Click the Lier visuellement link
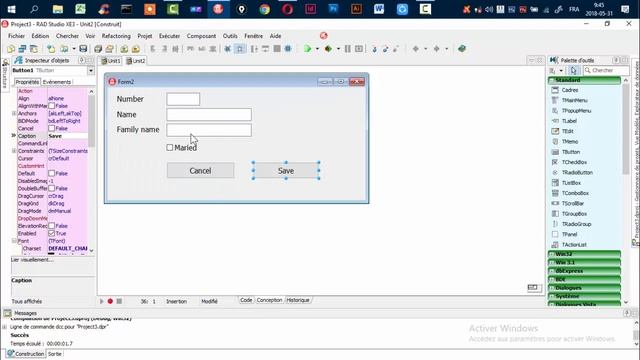This screenshot has height=360, width=640. 31,260
